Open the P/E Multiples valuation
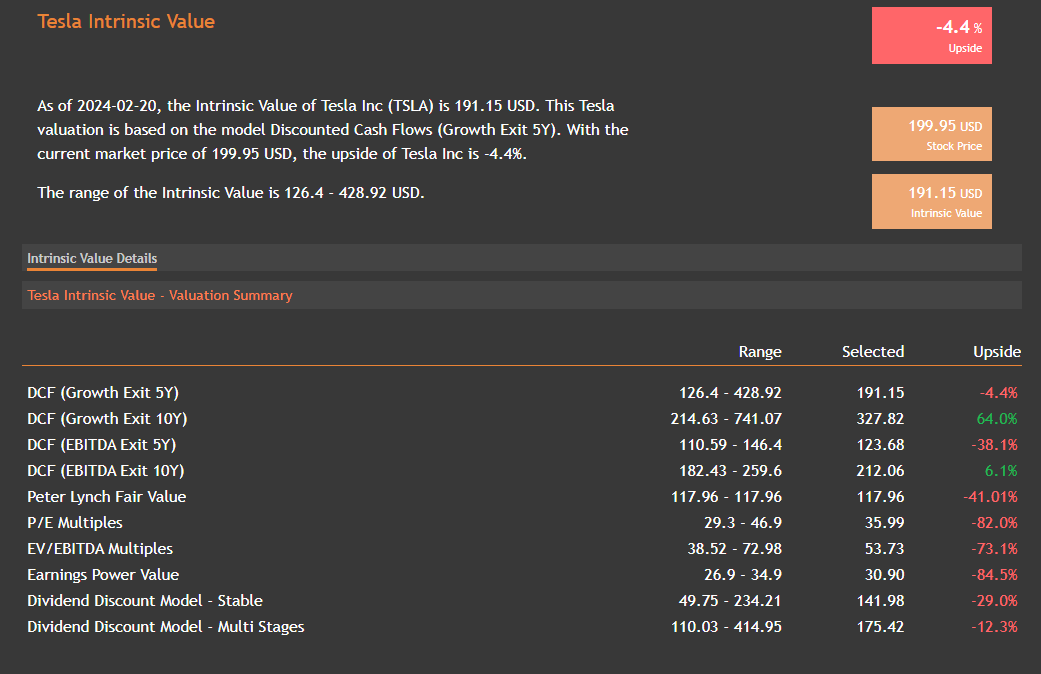The width and height of the screenshot is (1041, 674). click(75, 523)
